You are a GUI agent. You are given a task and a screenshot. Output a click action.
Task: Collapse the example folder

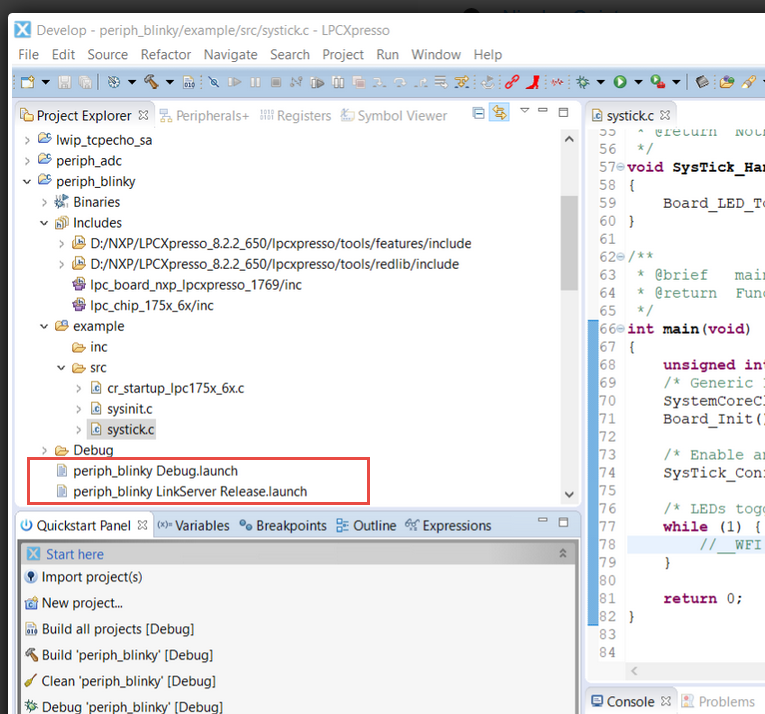pyautogui.click(x=44, y=326)
